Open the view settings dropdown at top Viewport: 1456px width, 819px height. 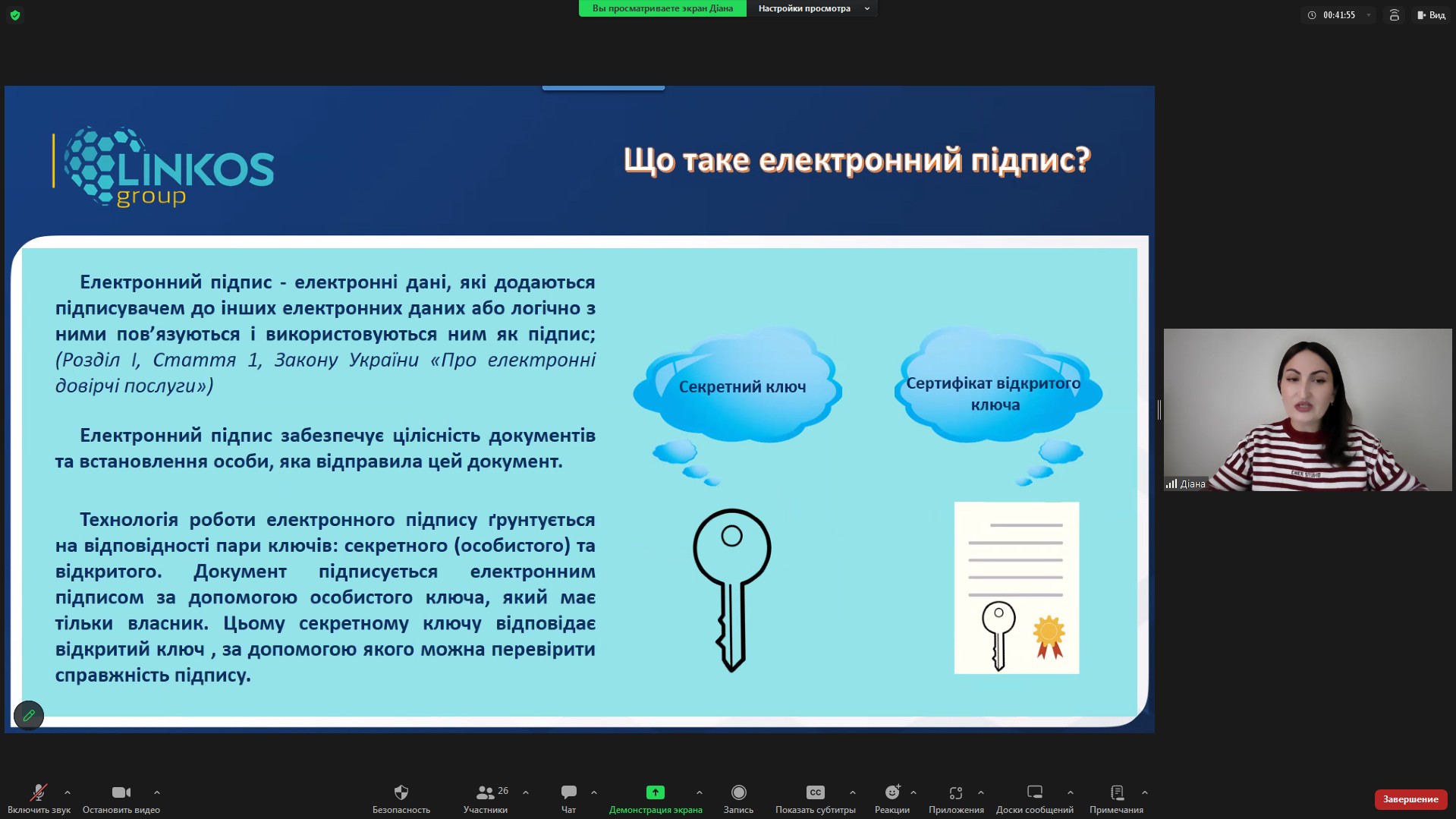[813, 8]
